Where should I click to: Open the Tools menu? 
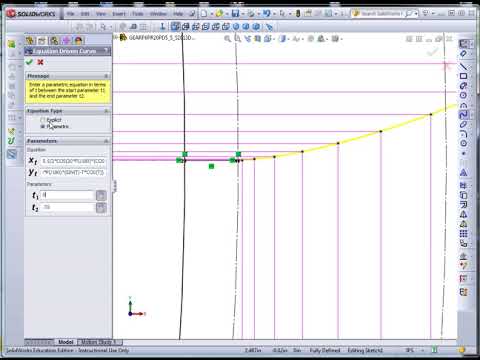click(138, 14)
